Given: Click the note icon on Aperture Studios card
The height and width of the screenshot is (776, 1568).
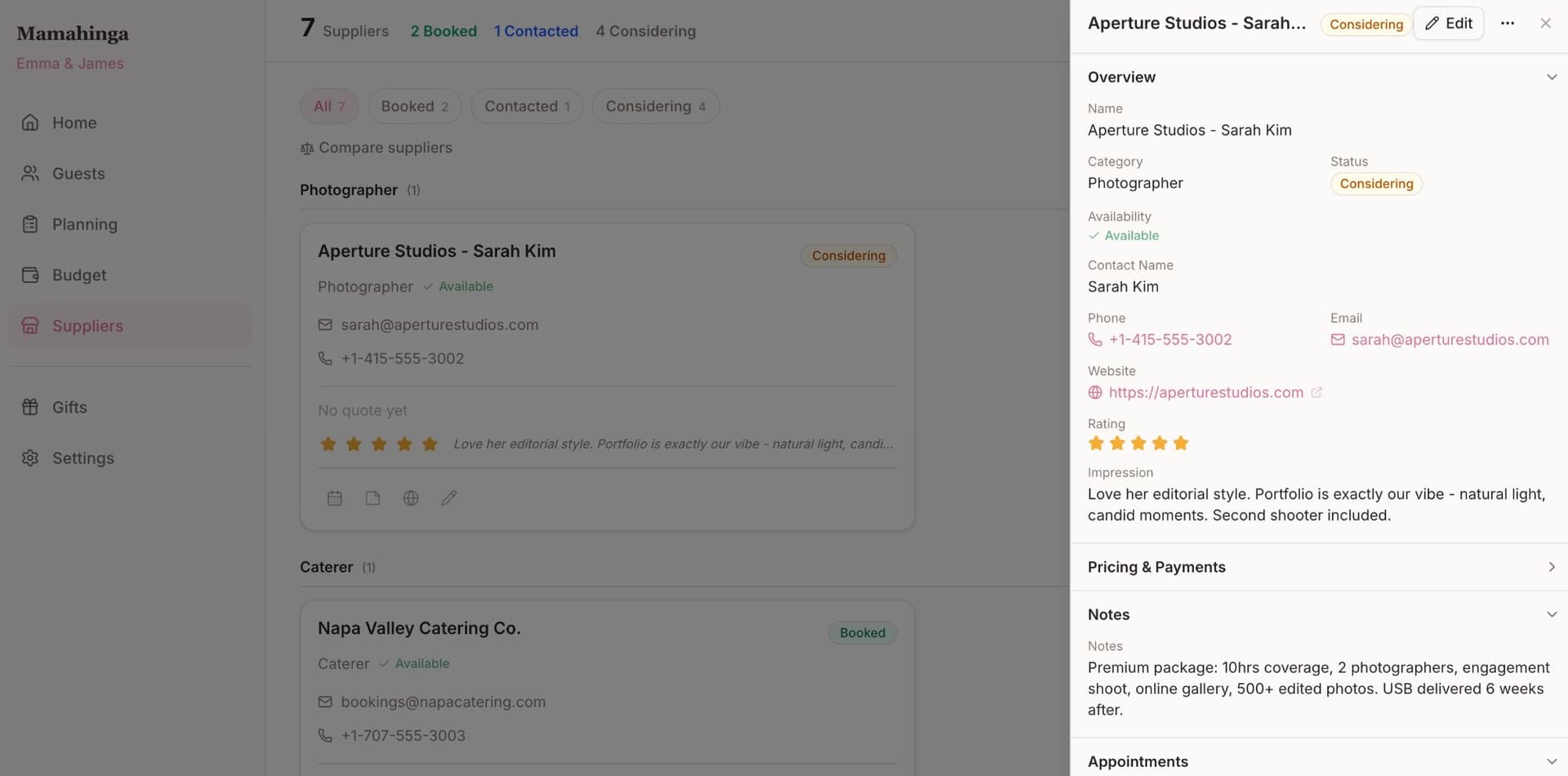Looking at the screenshot, I should 372,498.
